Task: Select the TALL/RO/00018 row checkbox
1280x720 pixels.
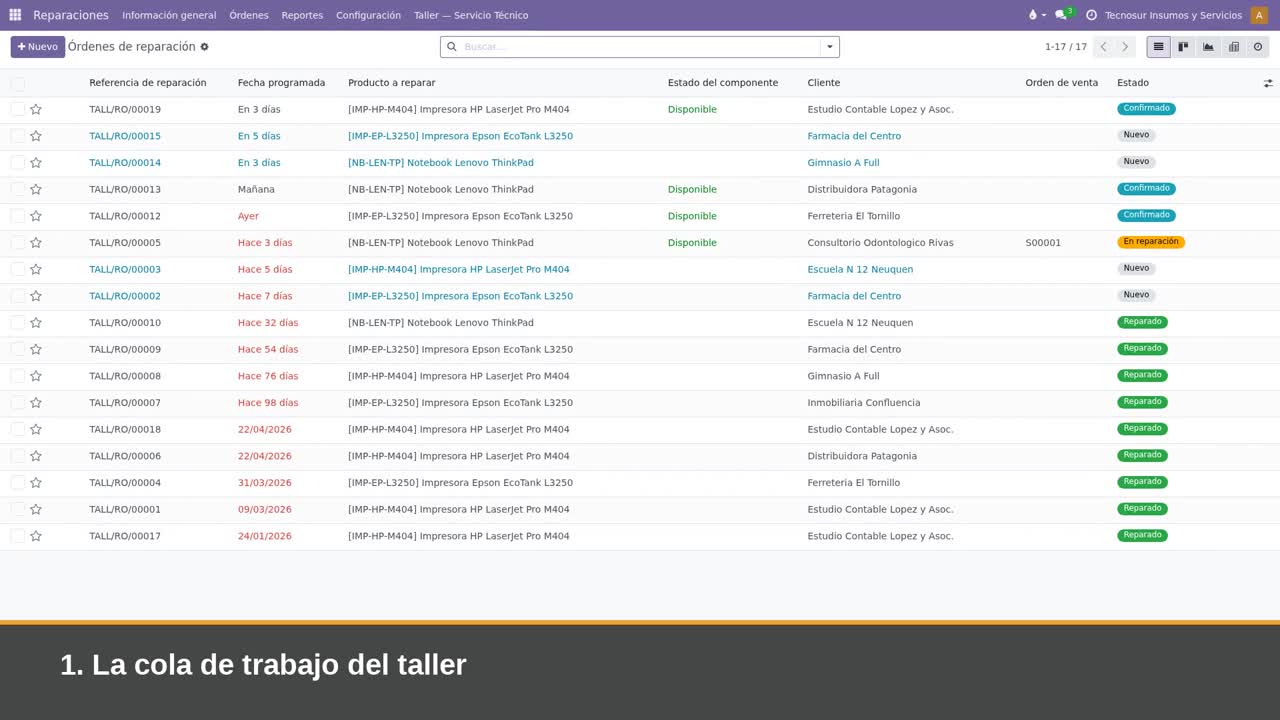Action: point(18,429)
